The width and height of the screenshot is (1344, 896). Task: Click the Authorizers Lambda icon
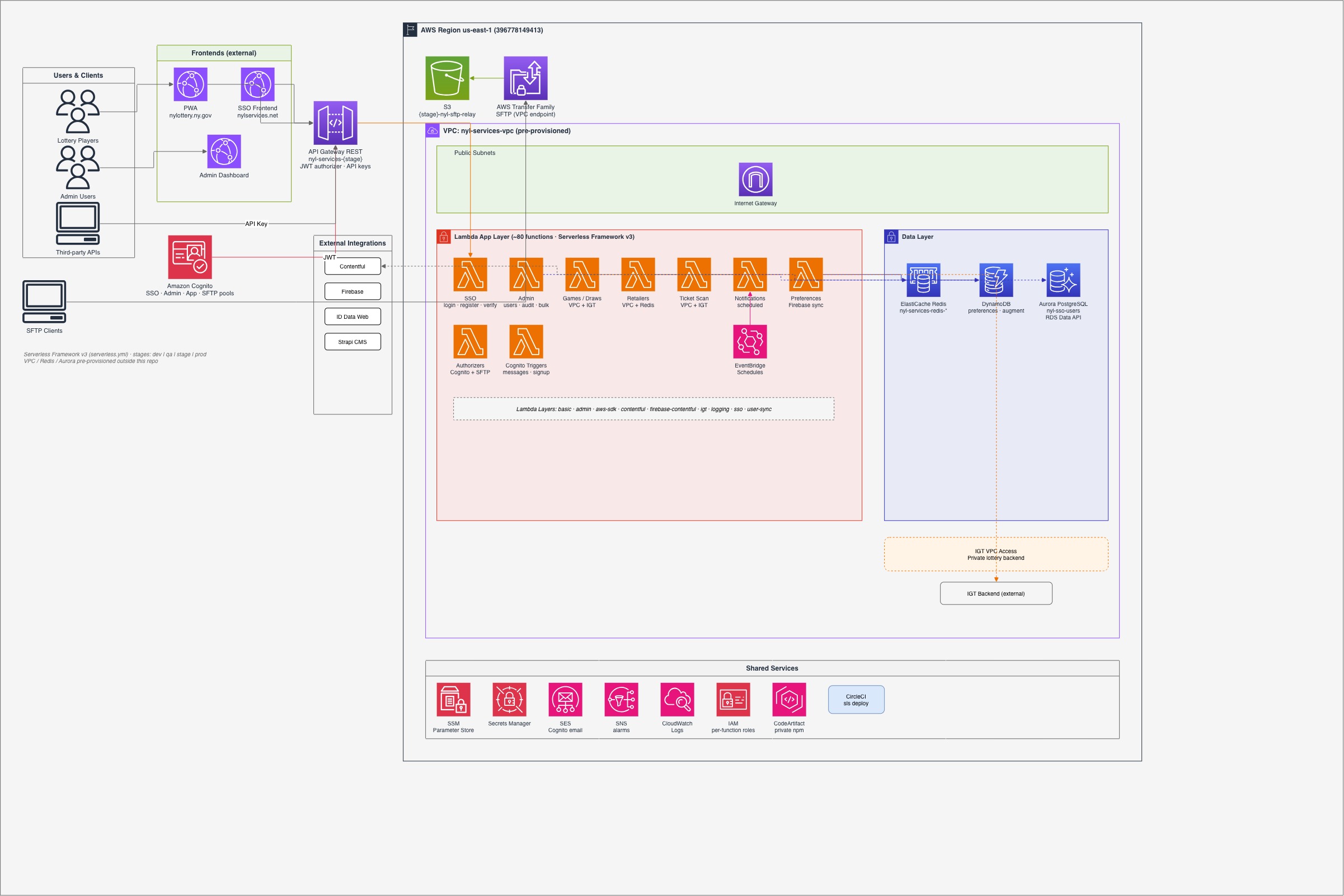(470, 342)
